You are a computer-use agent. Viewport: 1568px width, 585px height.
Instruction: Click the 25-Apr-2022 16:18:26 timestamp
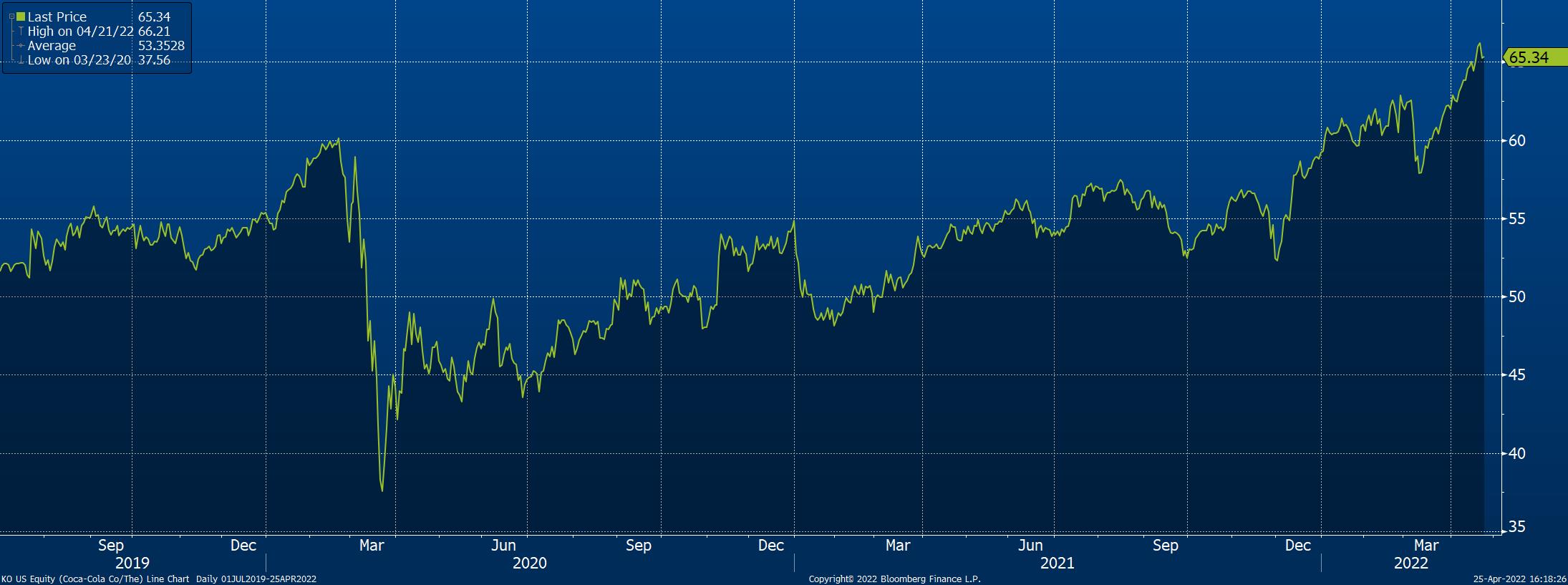pos(1519,579)
